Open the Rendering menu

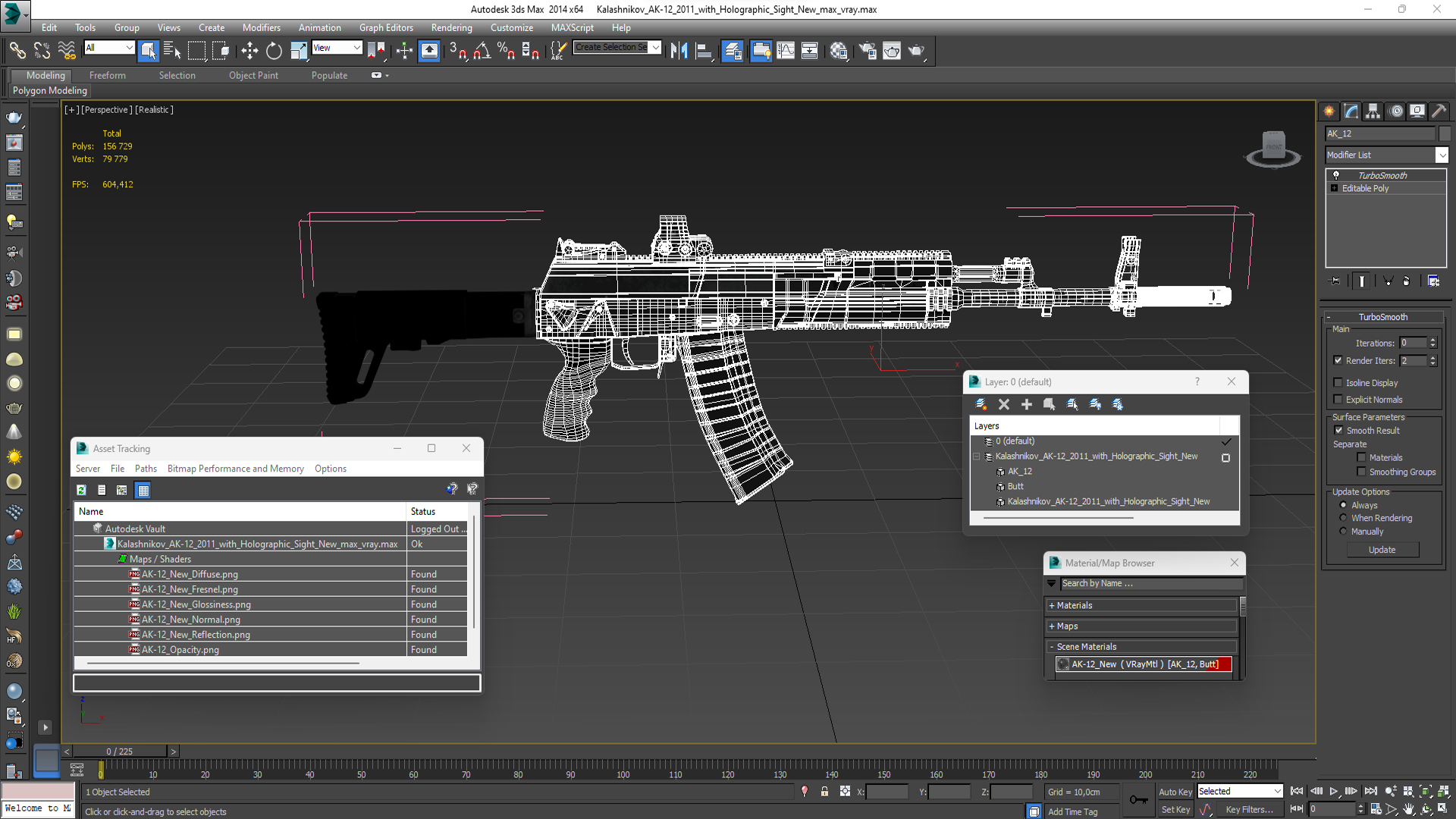point(451,27)
